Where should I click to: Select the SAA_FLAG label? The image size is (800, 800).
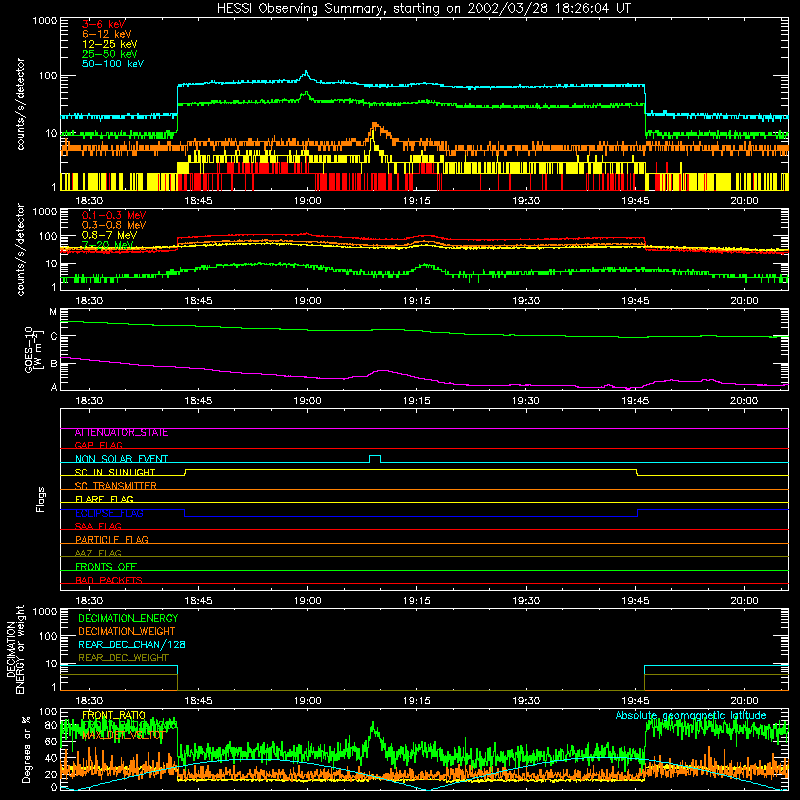[98, 526]
